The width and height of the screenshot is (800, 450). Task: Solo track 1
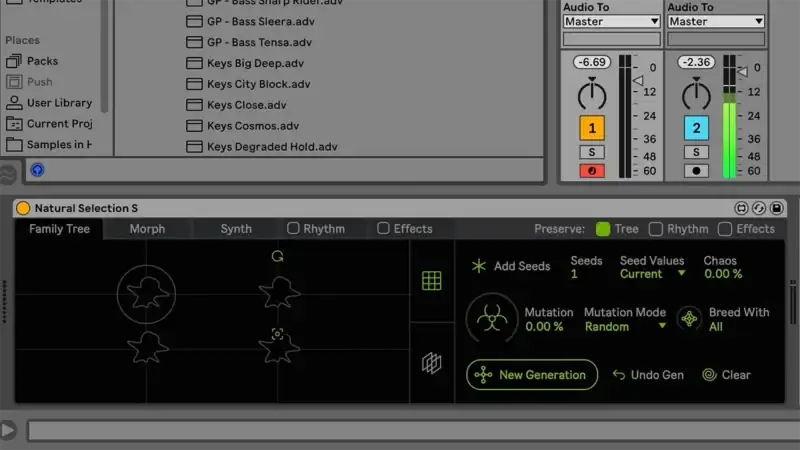coord(592,152)
